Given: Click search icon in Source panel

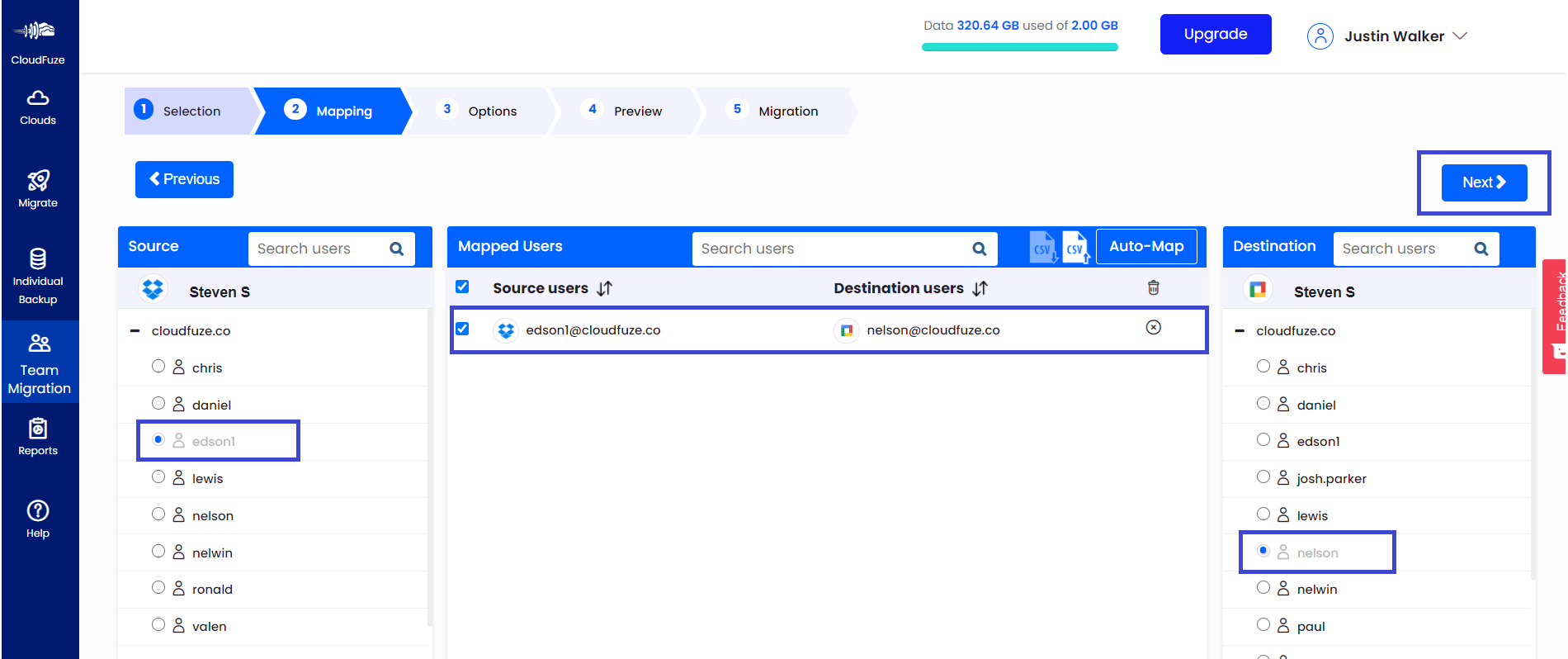Looking at the screenshot, I should coord(397,249).
